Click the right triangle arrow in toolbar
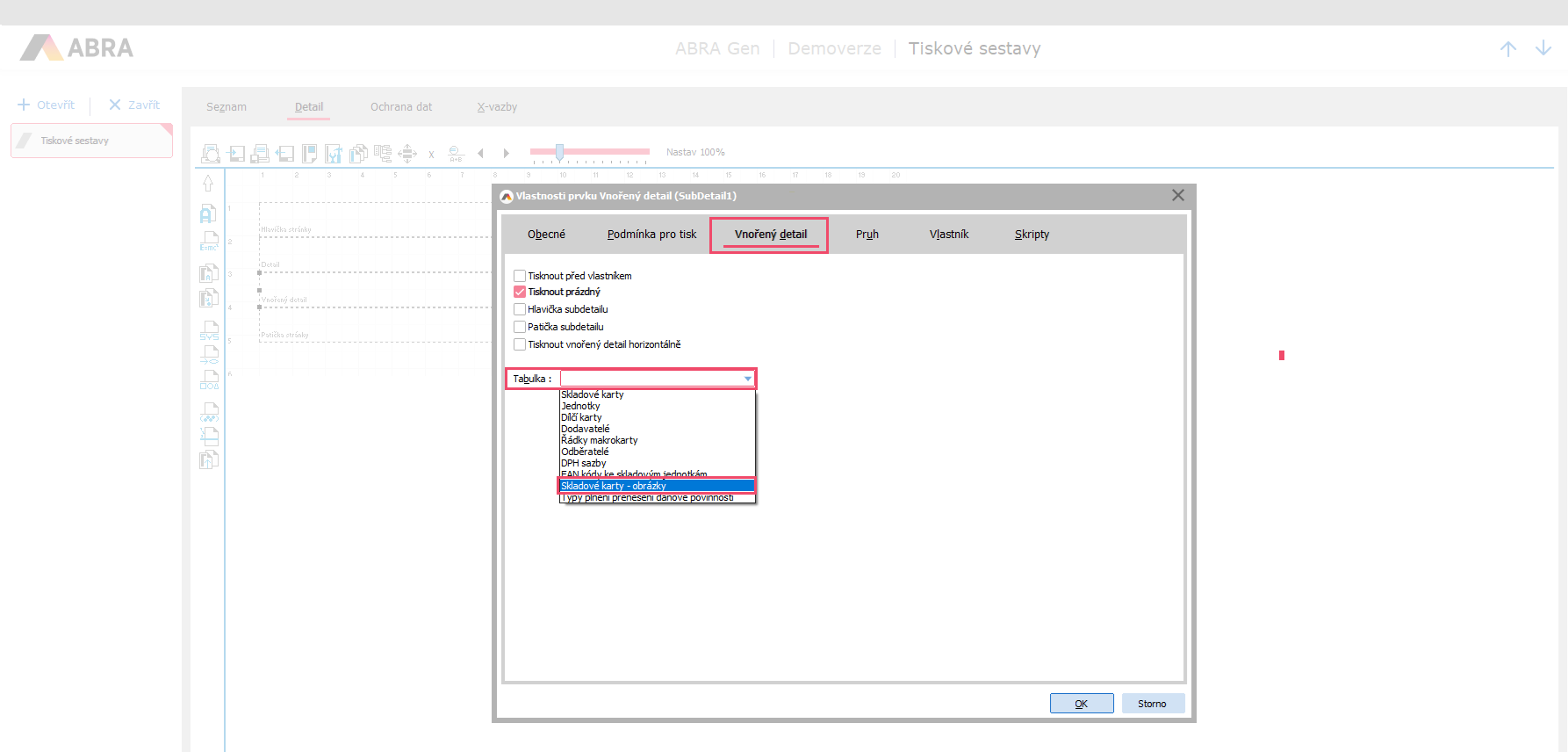This screenshot has height=752, width=1568. (x=506, y=154)
